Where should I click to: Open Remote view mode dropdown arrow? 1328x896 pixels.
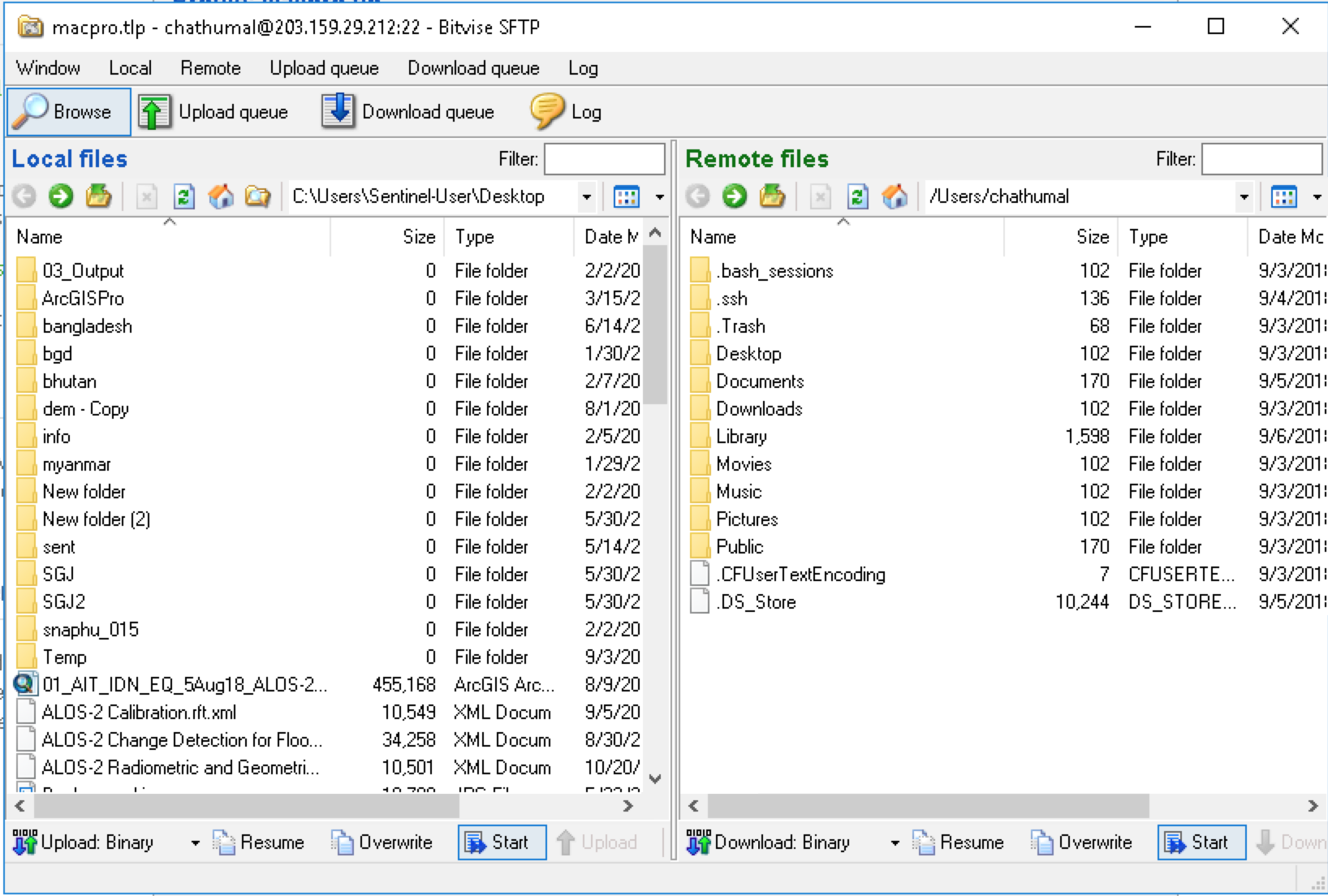pos(1317,196)
